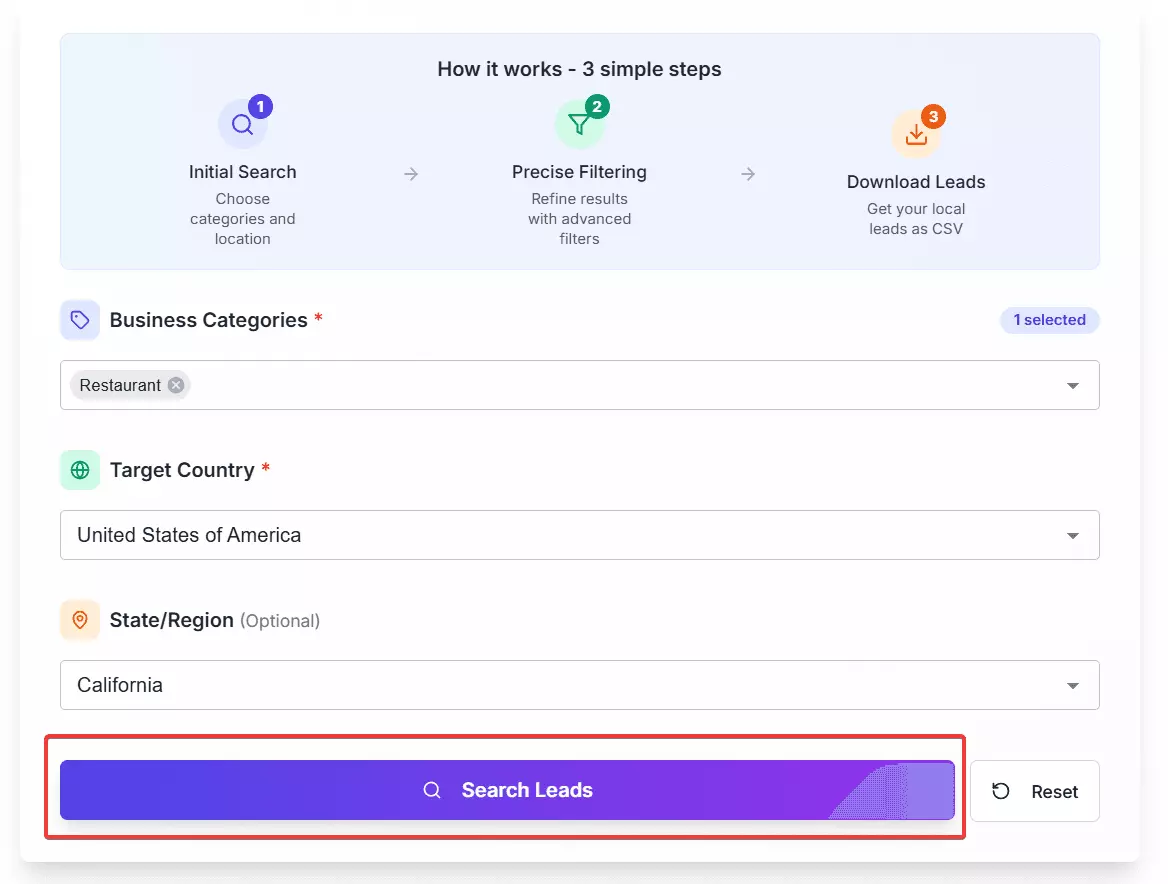Click the Reset circular arrow icon

click(1000, 791)
